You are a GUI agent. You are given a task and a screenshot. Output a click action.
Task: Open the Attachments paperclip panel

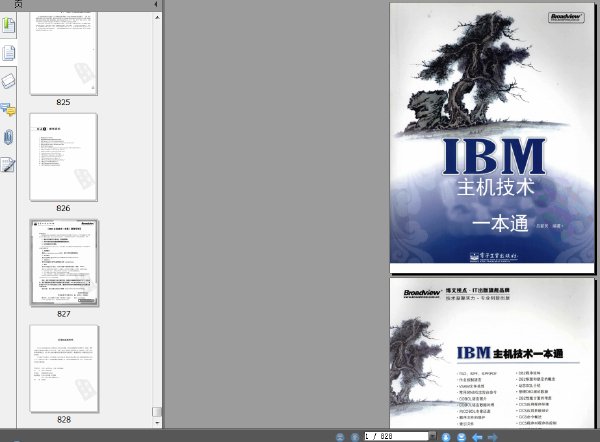click(8, 137)
